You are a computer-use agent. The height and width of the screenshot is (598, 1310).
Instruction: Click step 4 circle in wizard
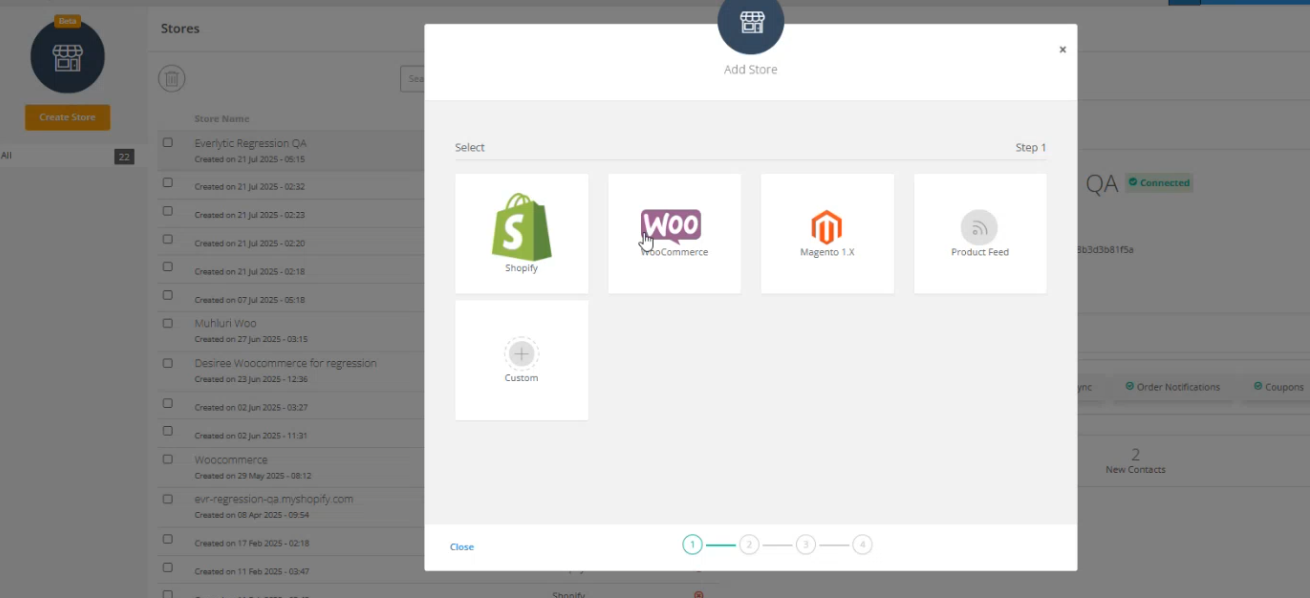[x=862, y=545]
